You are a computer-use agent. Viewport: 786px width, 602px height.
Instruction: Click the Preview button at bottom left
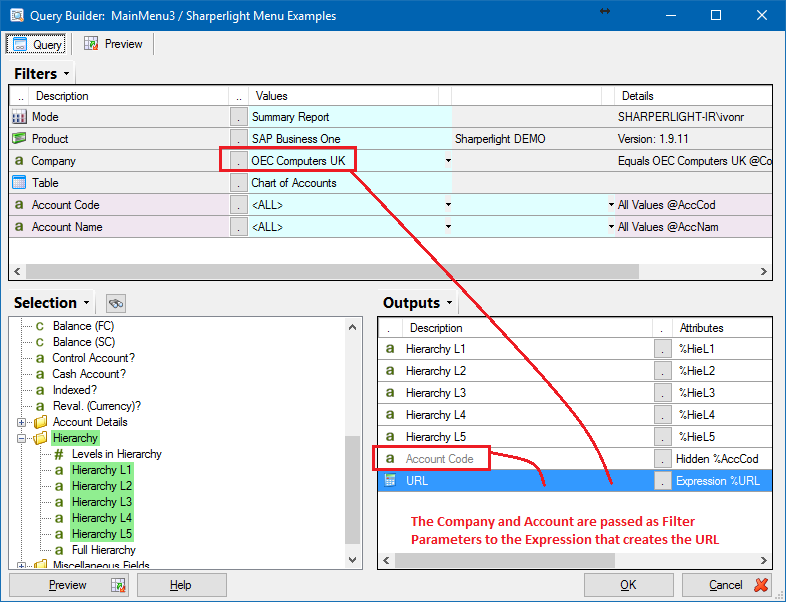[69, 585]
